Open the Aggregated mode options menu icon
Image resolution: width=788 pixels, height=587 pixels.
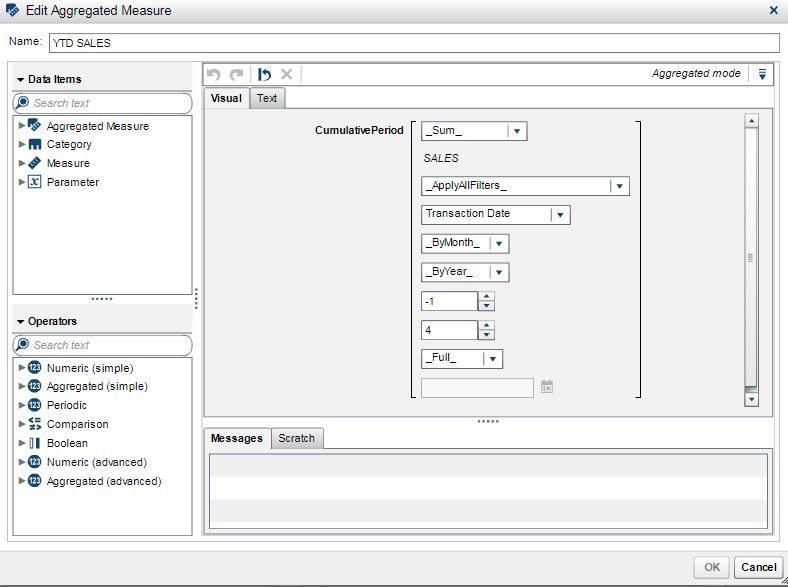pos(762,74)
